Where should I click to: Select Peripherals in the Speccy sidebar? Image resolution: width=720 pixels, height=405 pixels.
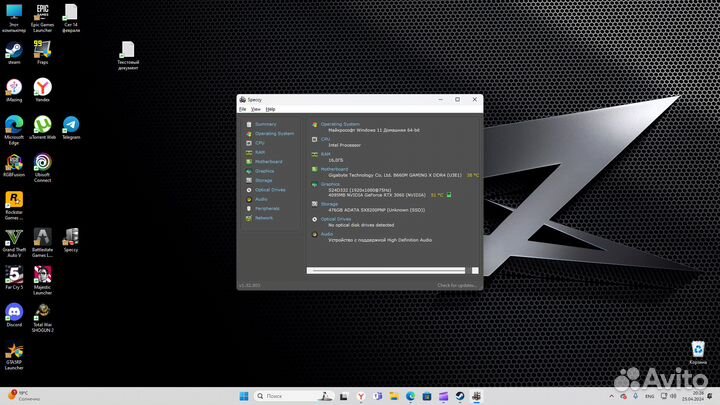click(x=267, y=208)
